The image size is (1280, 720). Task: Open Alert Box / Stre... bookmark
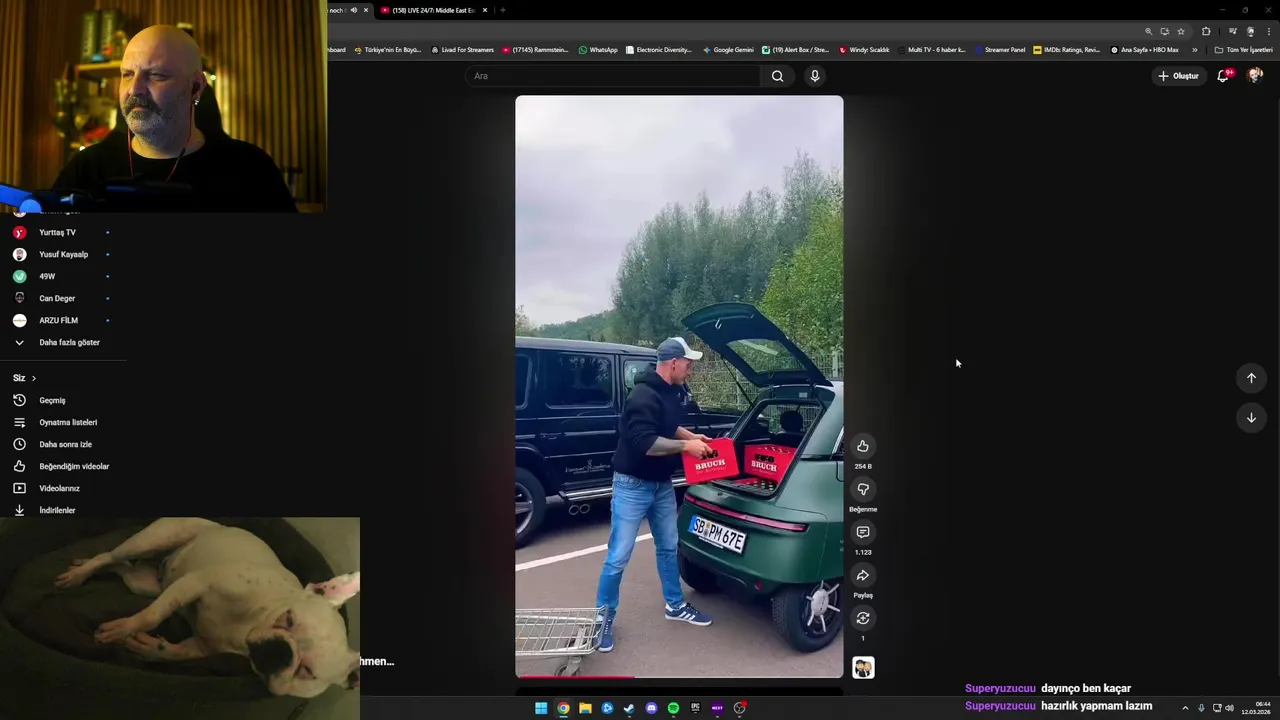(x=796, y=49)
